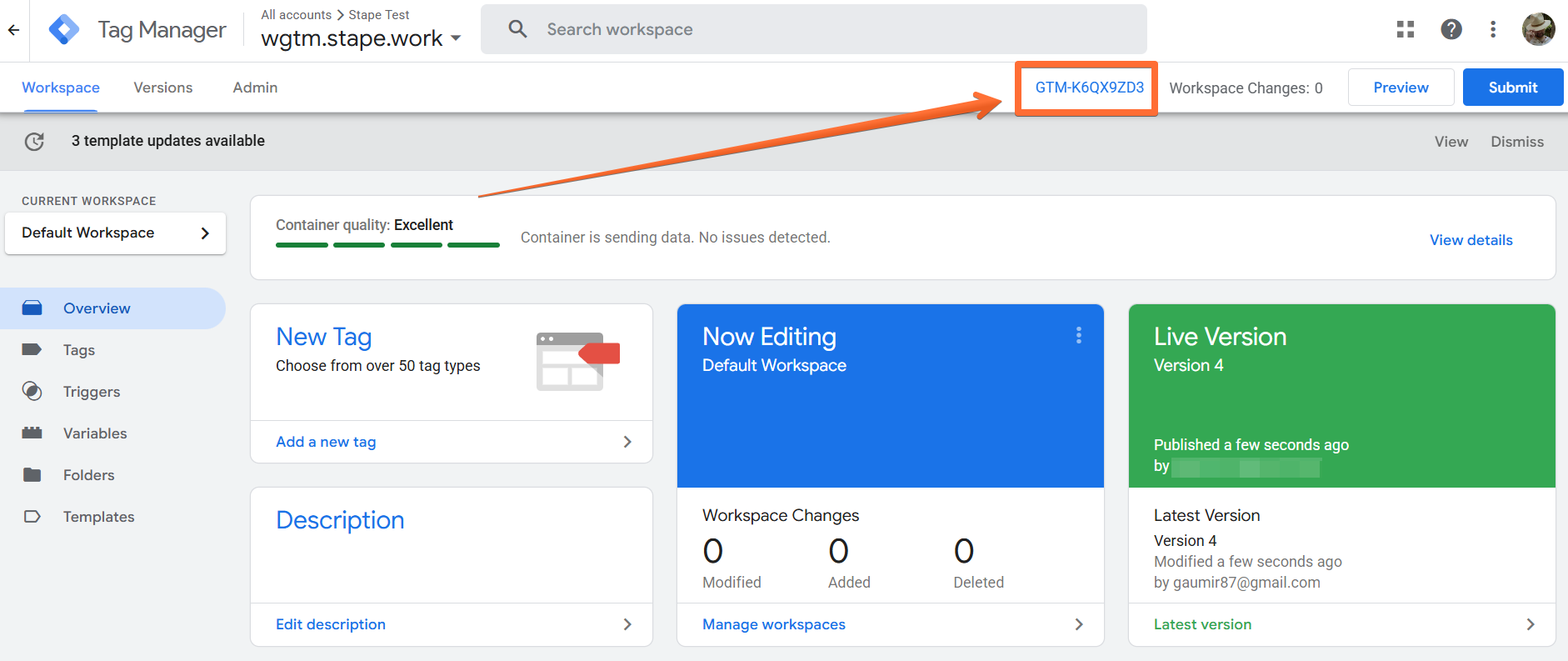Screen dimensions: 1568x661
Task: Open the header three-dot options menu
Action: click(1493, 29)
